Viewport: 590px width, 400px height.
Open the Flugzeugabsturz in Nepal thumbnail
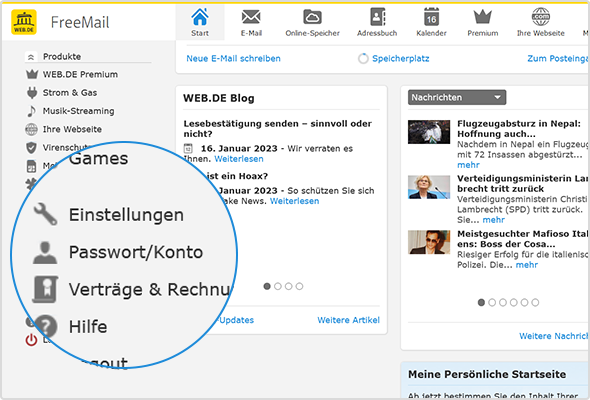coord(429,132)
